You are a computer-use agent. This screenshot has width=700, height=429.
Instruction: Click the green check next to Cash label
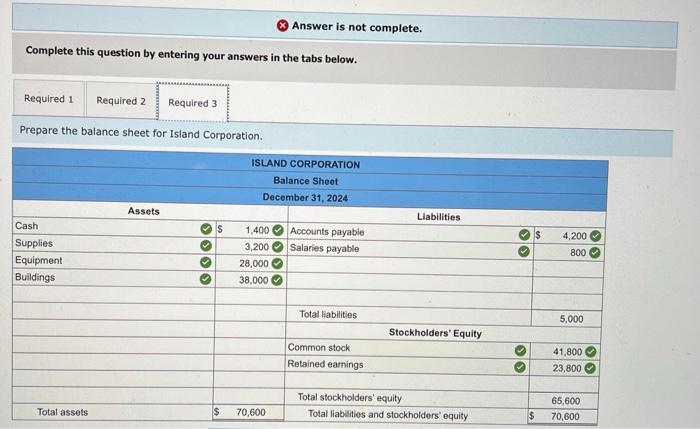pos(206,229)
